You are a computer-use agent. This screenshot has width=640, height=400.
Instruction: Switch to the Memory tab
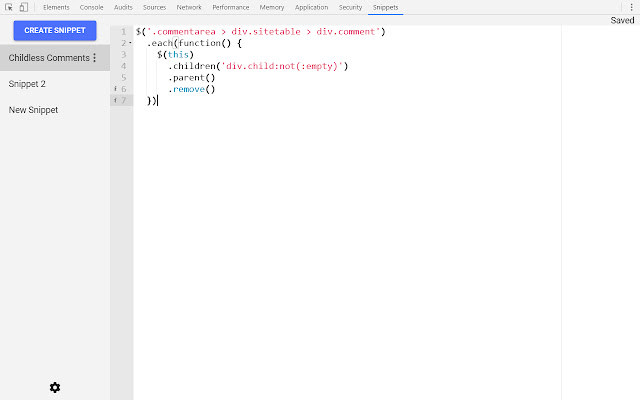(272, 7)
